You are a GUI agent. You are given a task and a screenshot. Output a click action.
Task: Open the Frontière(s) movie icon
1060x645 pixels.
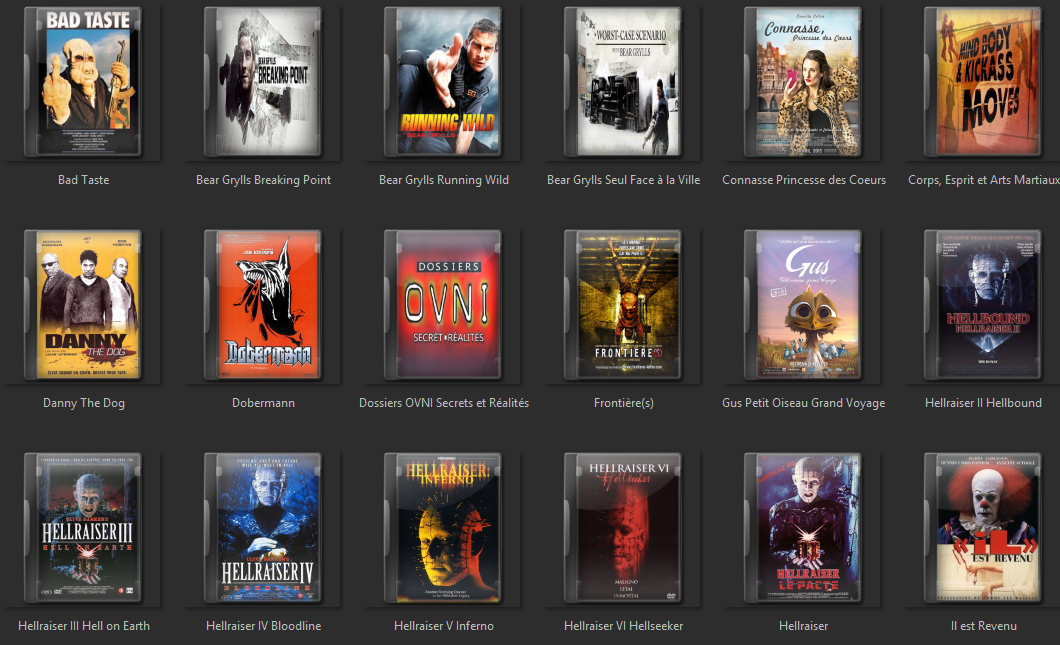click(623, 305)
